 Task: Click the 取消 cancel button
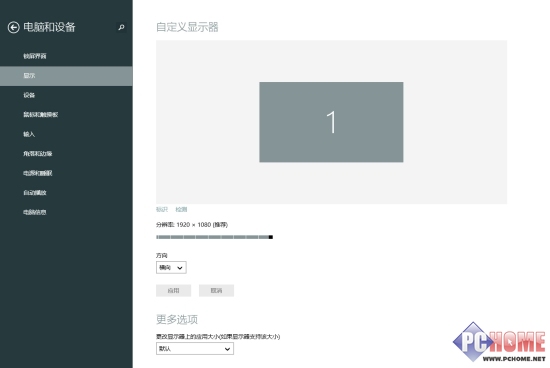coord(216,290)
